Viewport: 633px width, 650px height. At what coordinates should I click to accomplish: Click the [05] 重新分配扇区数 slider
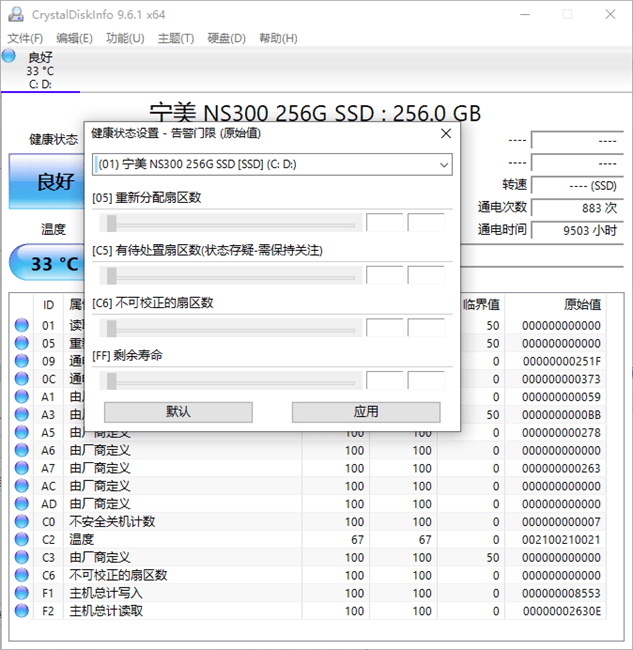(224, 223)
